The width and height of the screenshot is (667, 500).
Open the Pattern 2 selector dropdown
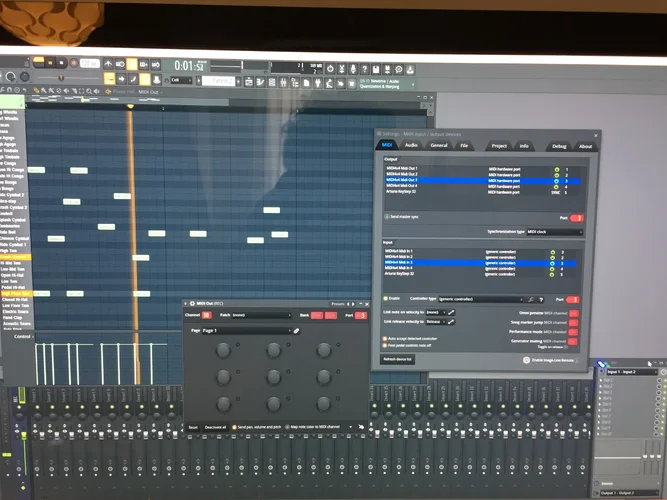coord(219,81)
